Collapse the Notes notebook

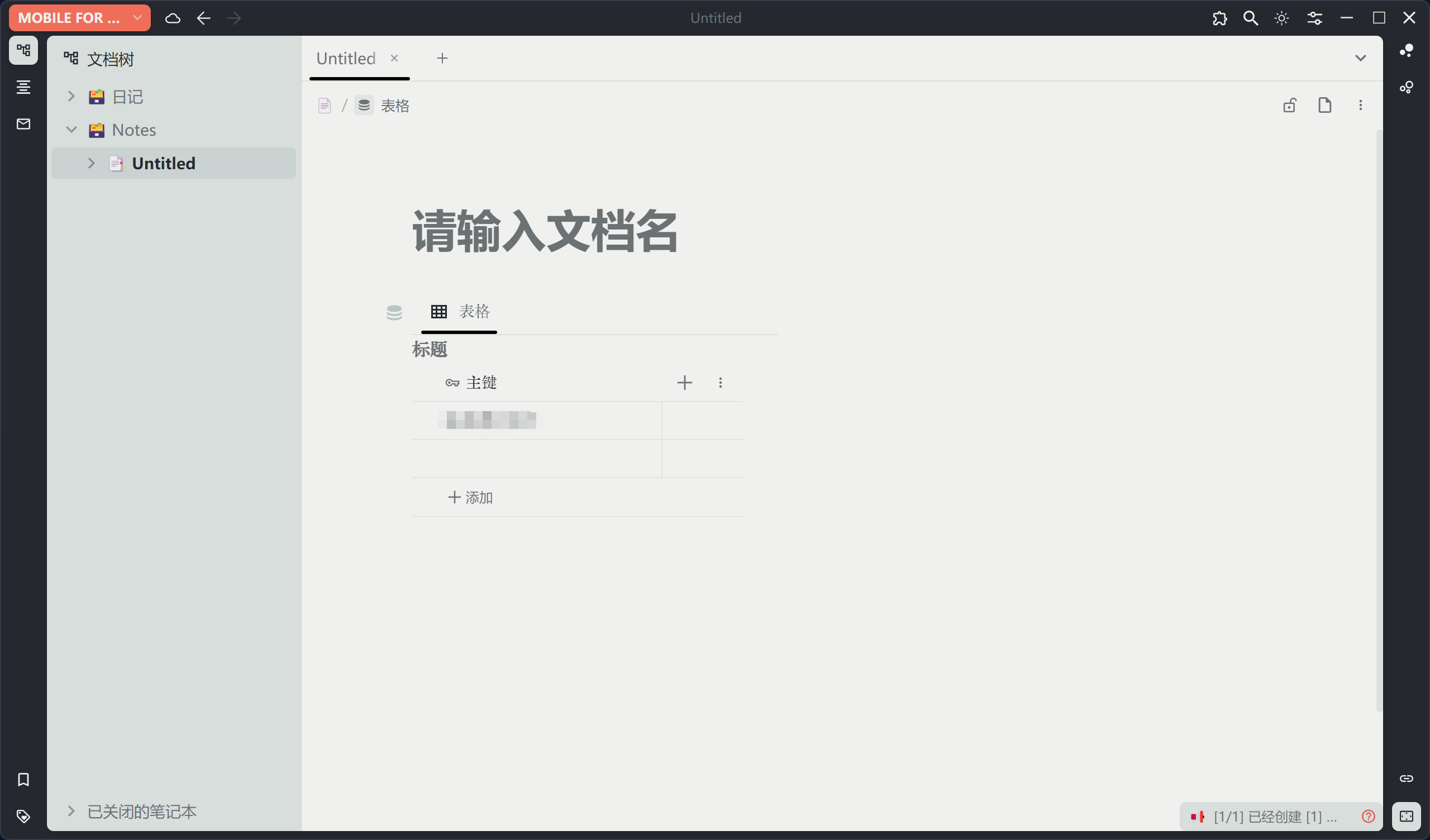click(71, 130)
